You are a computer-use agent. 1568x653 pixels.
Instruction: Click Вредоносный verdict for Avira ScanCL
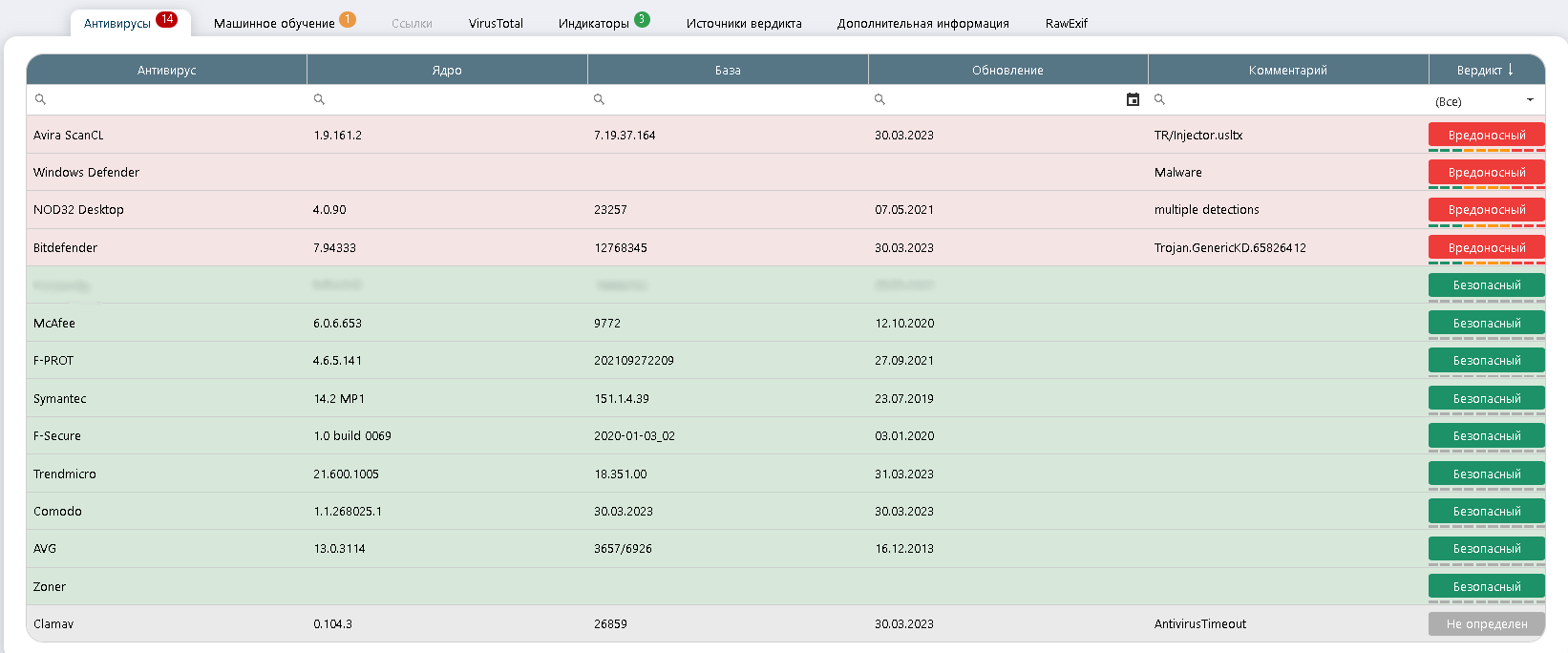pos(1486,135)
